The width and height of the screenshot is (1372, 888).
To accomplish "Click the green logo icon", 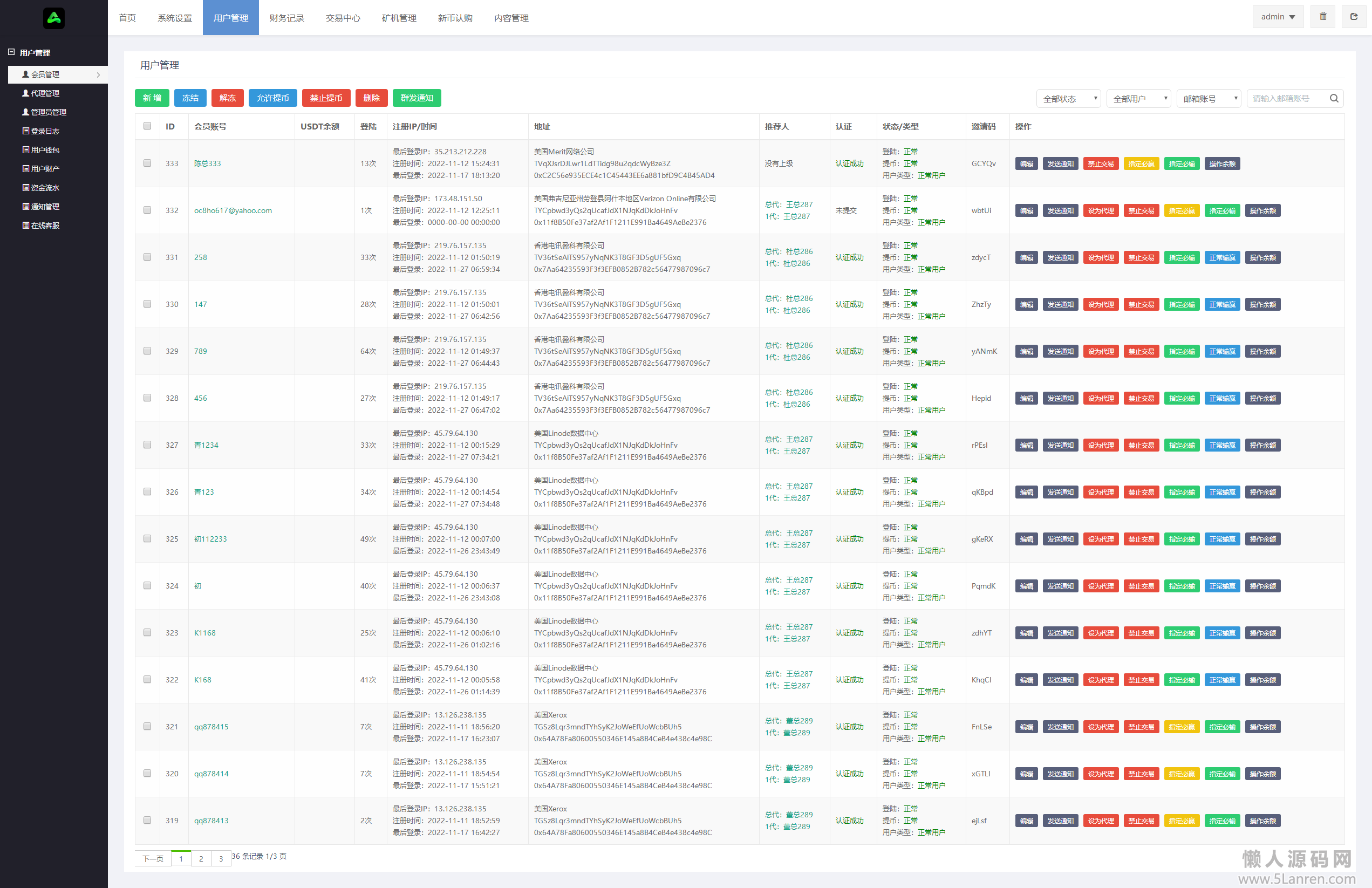I will point(53,18).
